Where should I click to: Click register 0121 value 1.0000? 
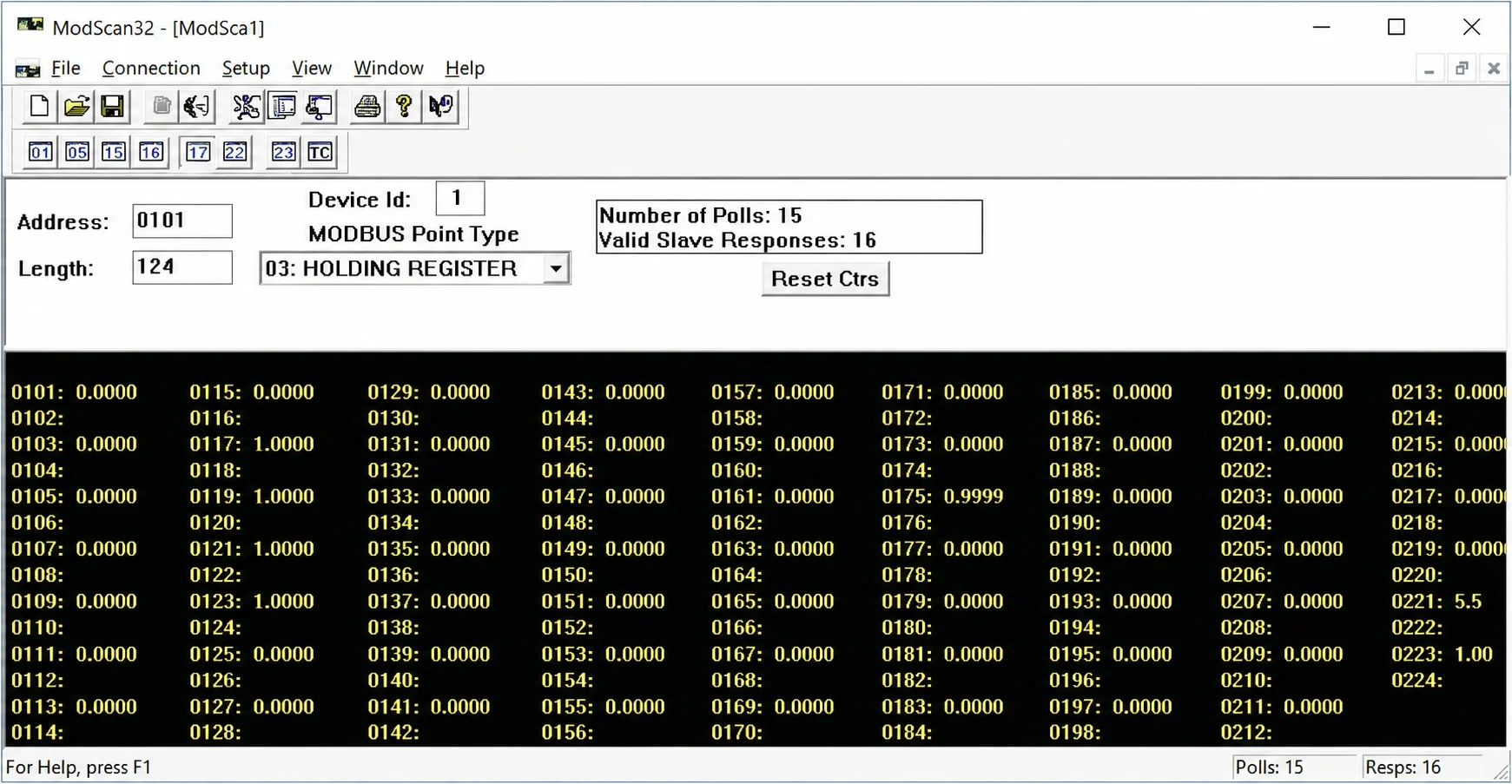(x=283, y=549)
